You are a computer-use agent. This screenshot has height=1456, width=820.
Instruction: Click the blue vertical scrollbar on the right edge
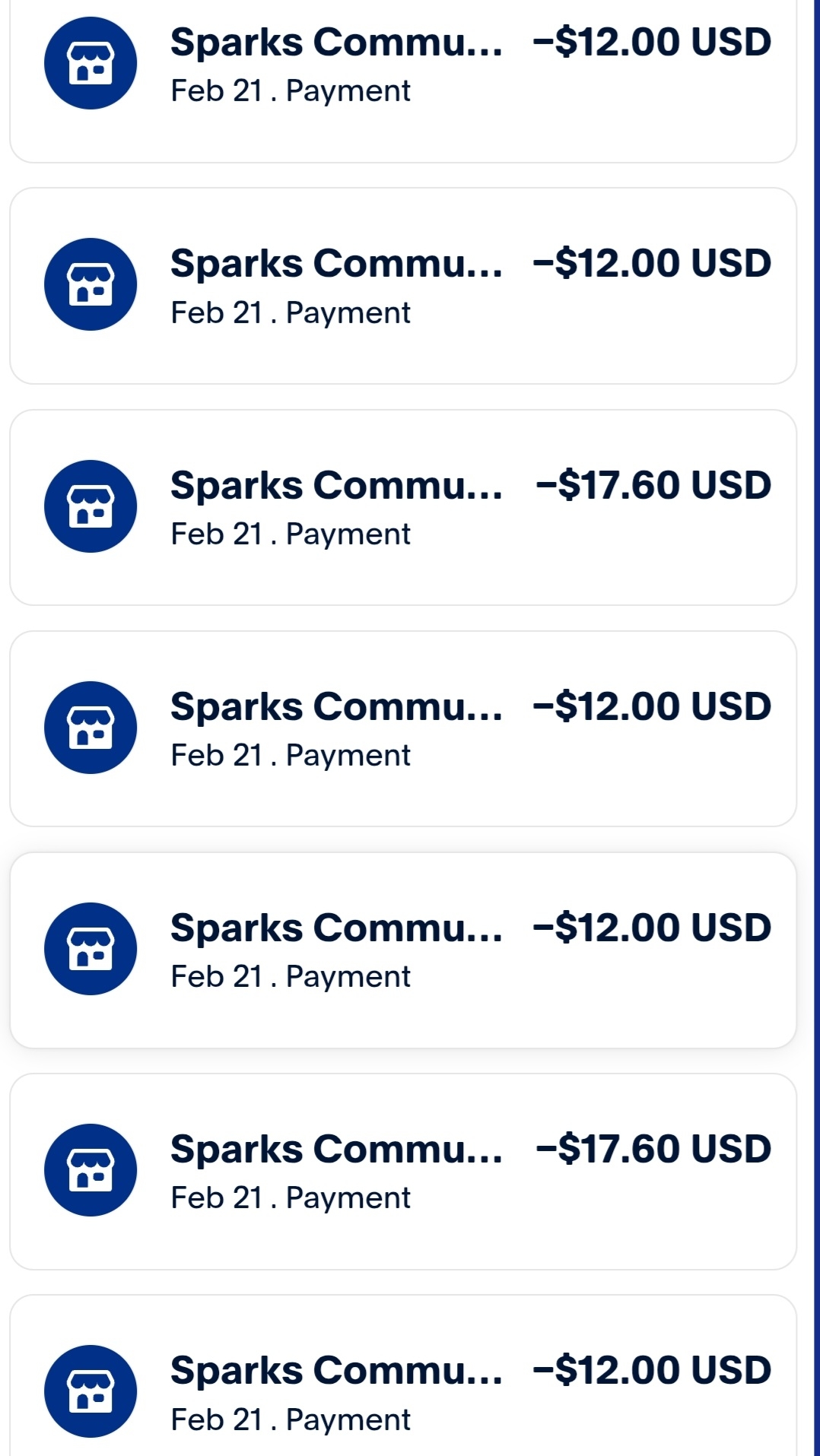(816, 728)
